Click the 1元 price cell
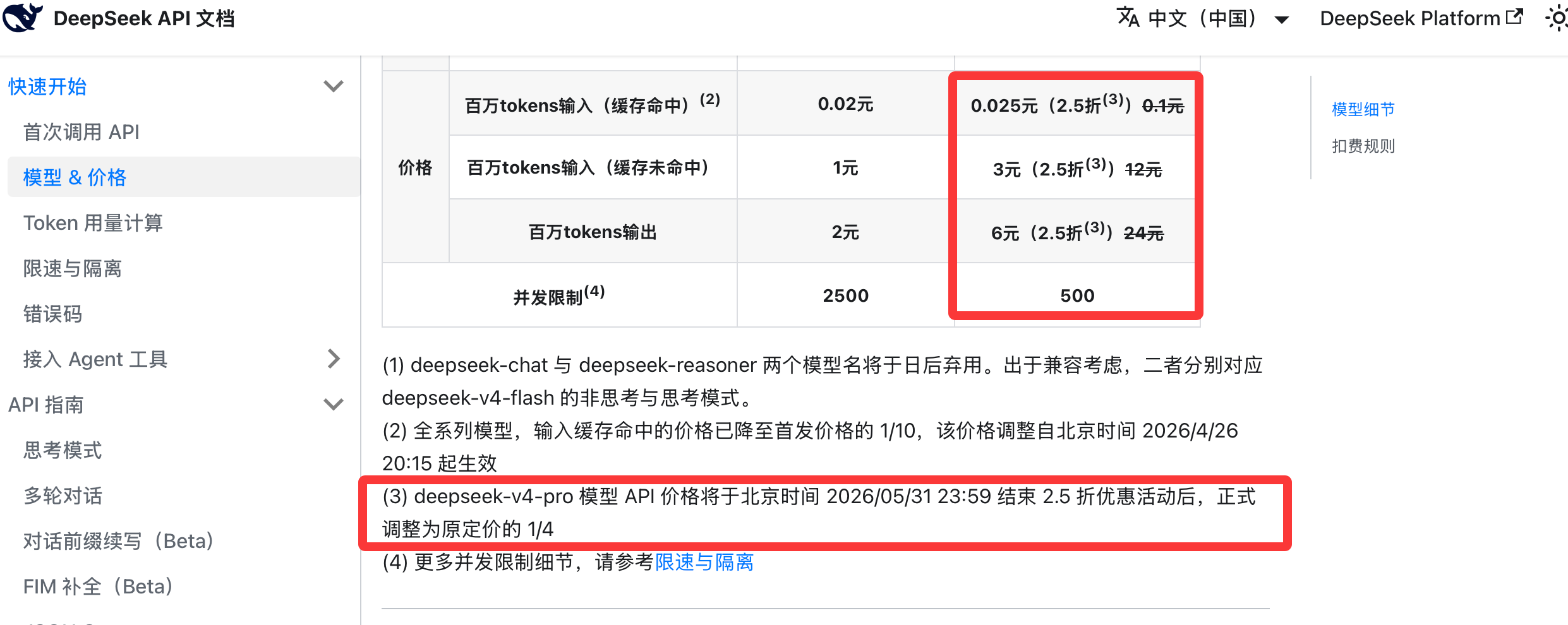 845,167
